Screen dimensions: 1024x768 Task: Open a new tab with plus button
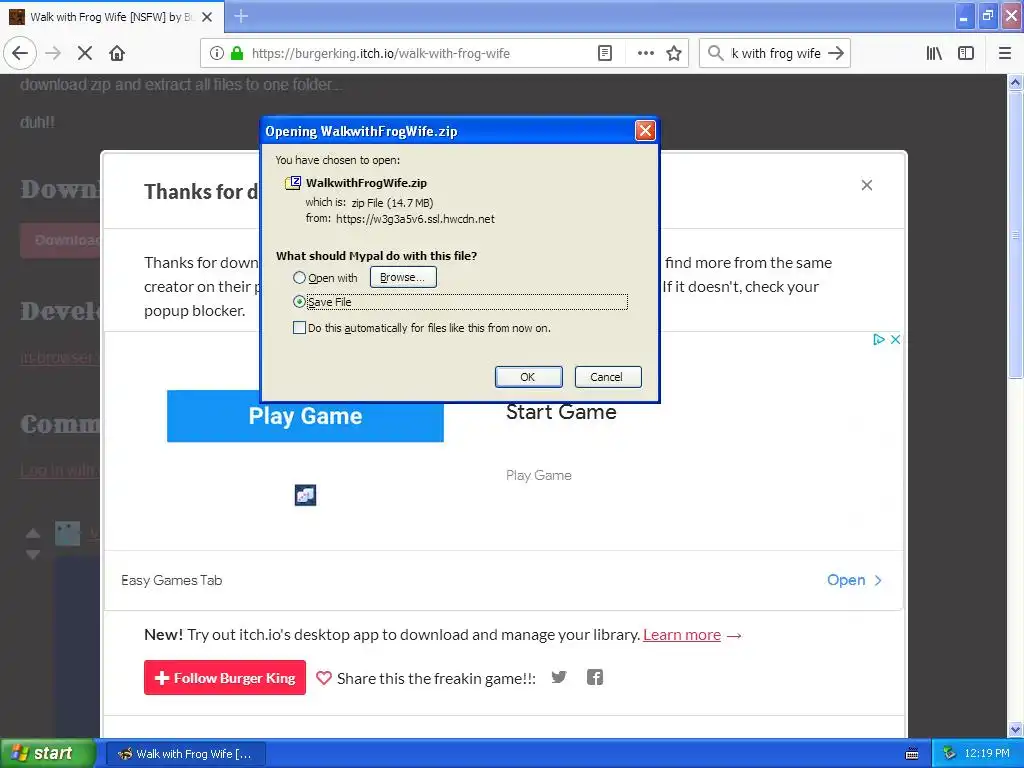coord(241,16)
